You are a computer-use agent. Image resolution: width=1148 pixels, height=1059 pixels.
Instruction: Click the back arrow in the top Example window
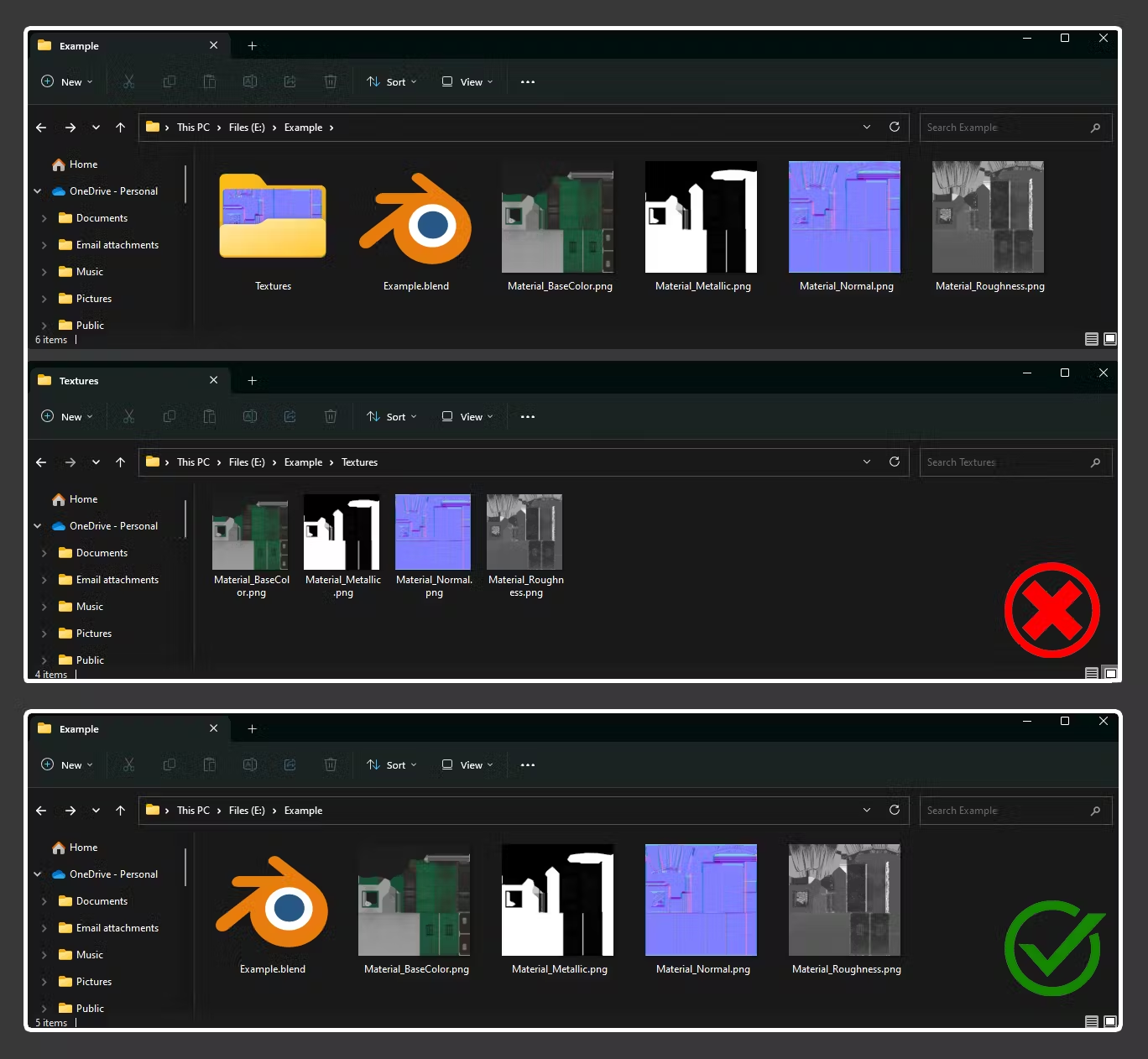coord(41,127)
